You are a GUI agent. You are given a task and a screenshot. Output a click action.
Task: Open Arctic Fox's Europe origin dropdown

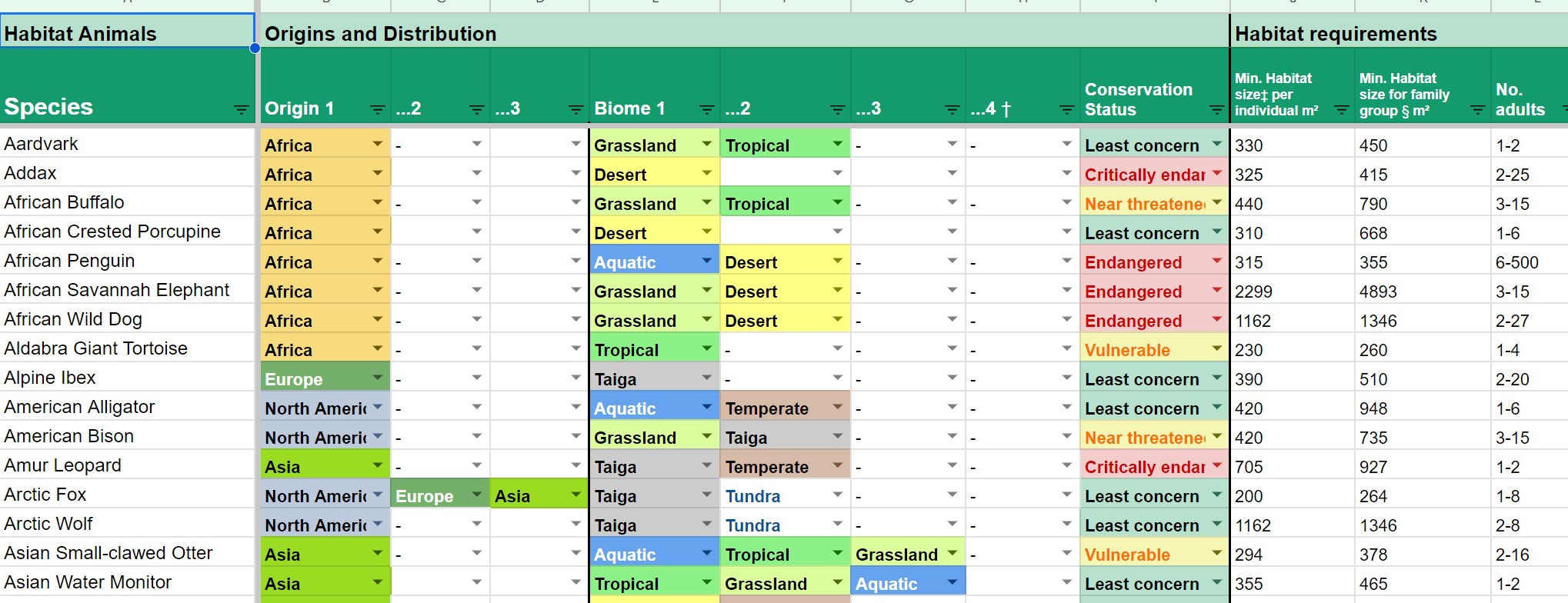tap(476, 495)
